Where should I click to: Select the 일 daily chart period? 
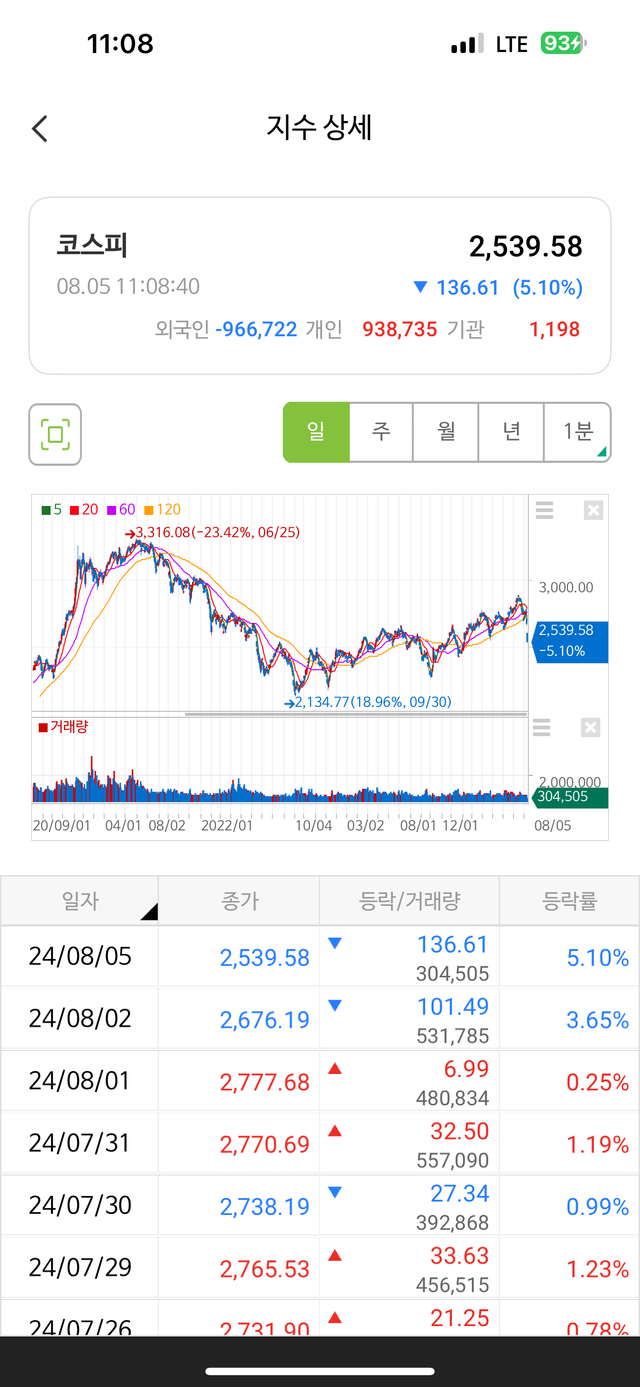[x=316, y=432]
